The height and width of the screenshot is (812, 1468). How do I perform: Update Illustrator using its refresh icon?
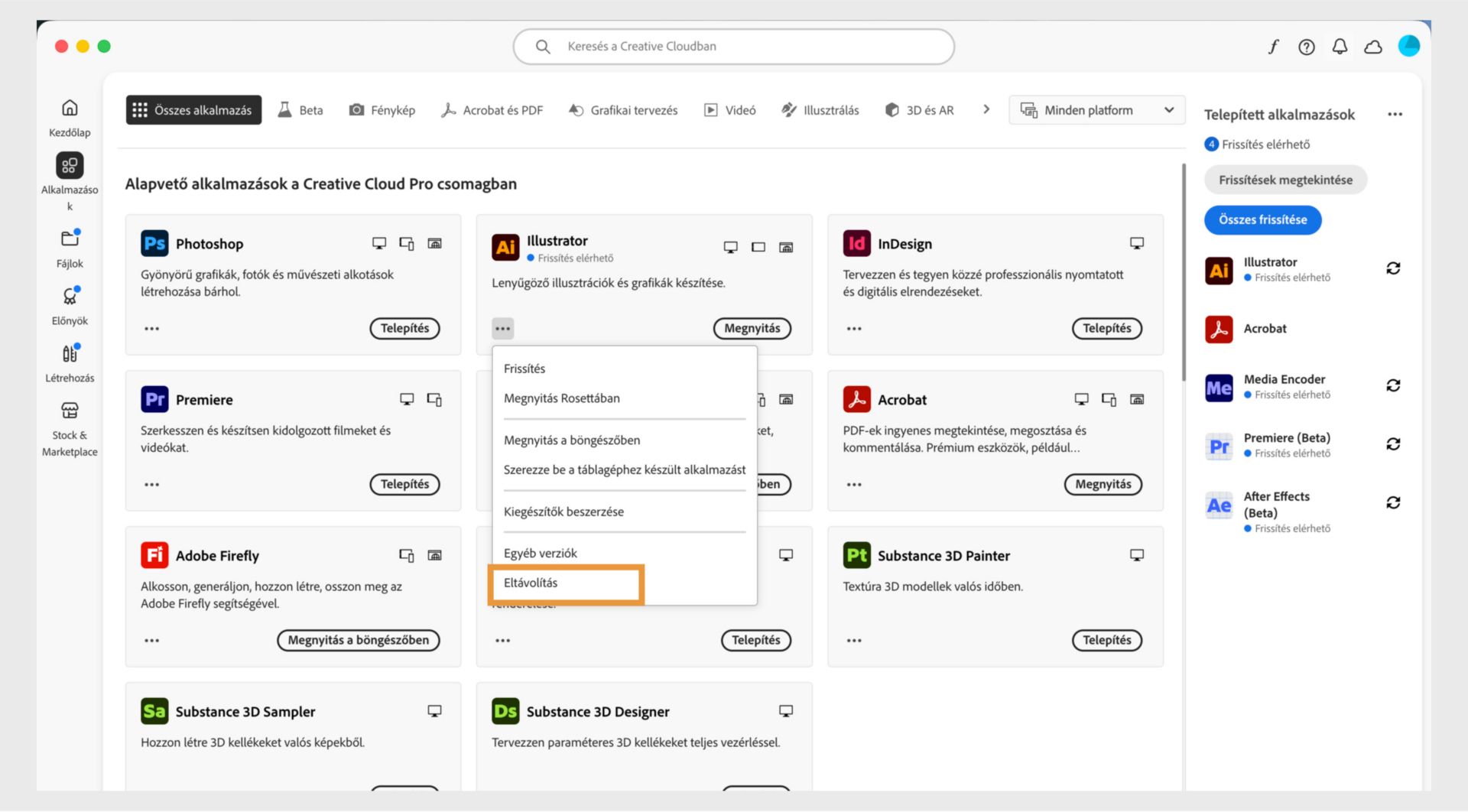coord(1393,268)
